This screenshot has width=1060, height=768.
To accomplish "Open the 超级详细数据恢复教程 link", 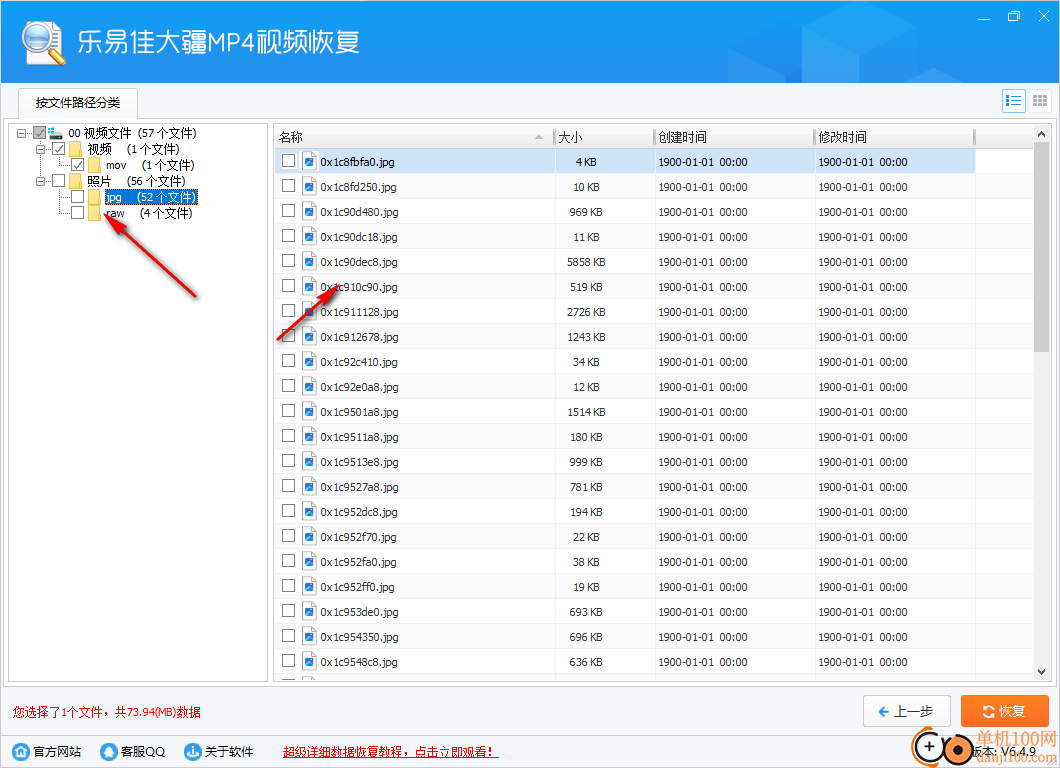I will tap(391, 752).
